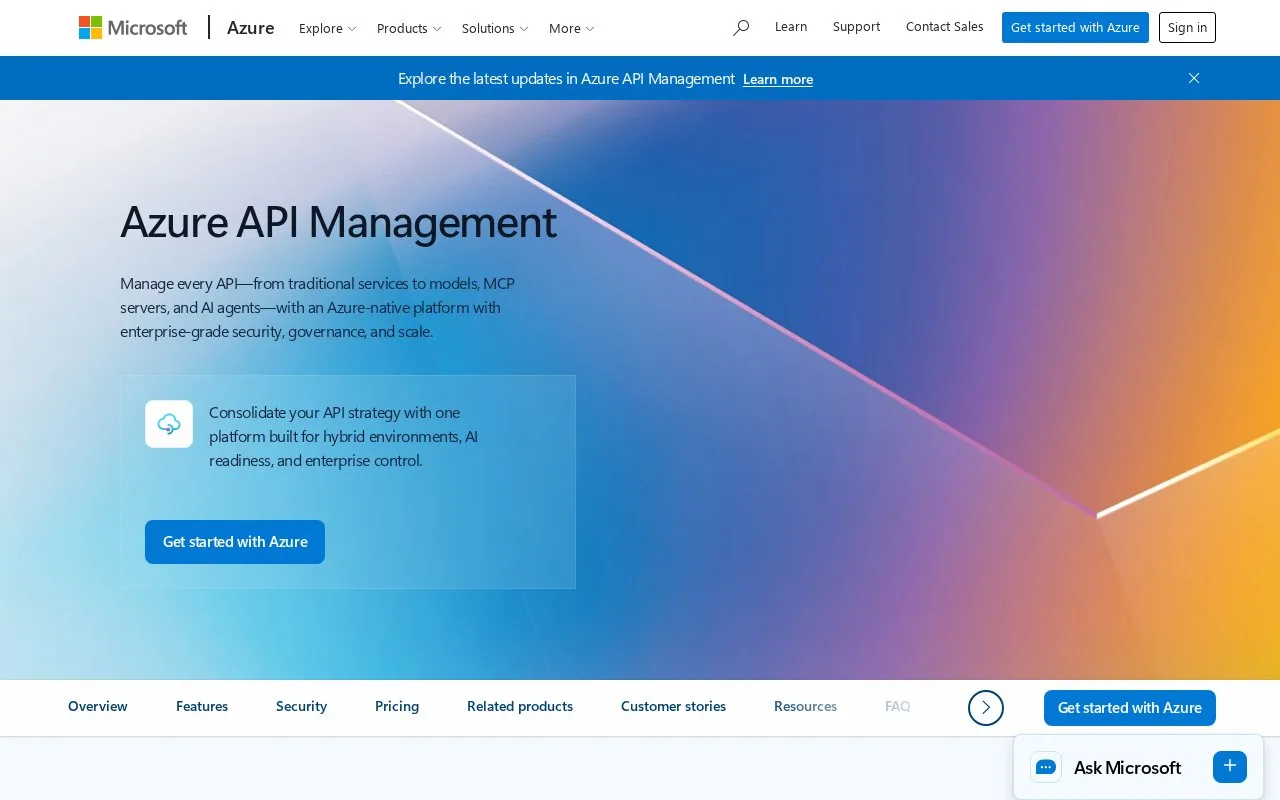1280x800 pixels.
Task: Open the More menu
Action: (572, 28)
